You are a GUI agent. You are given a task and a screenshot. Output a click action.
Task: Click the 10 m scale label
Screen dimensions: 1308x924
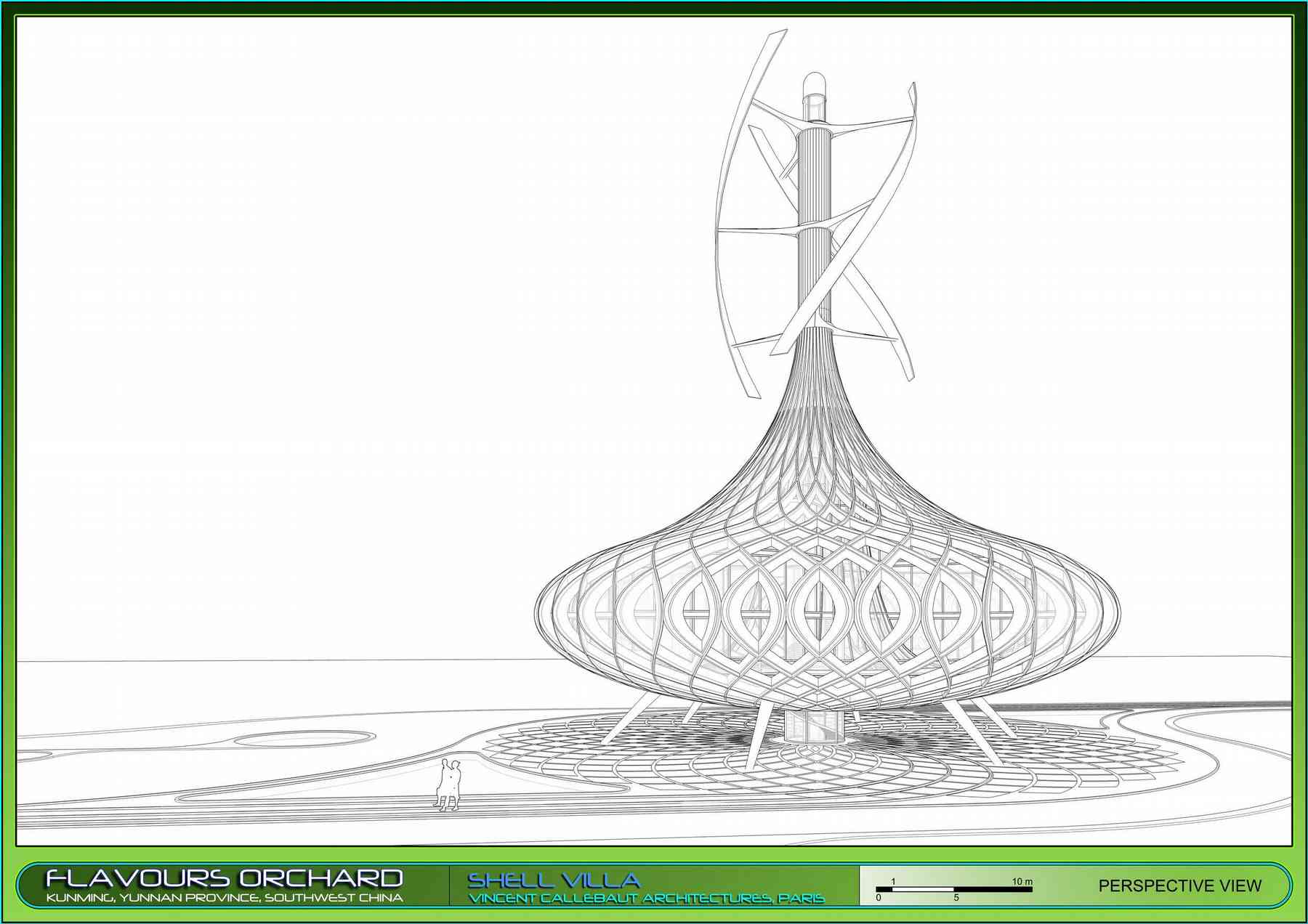(1022, 881)
